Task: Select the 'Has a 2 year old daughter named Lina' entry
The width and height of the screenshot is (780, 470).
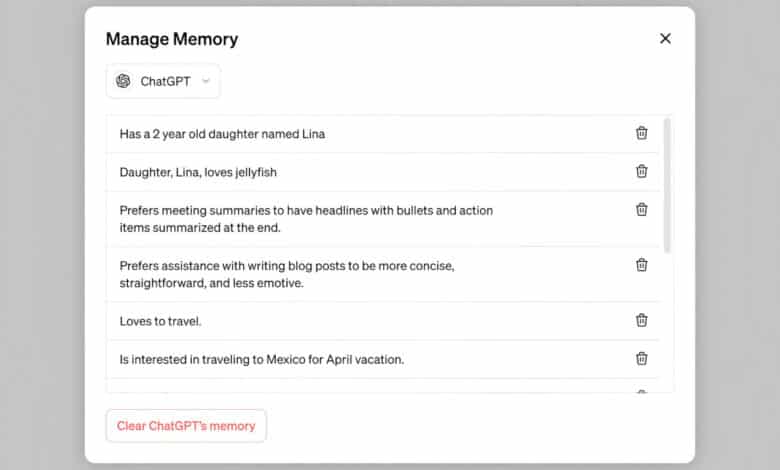Action: (x=383, y=134)
